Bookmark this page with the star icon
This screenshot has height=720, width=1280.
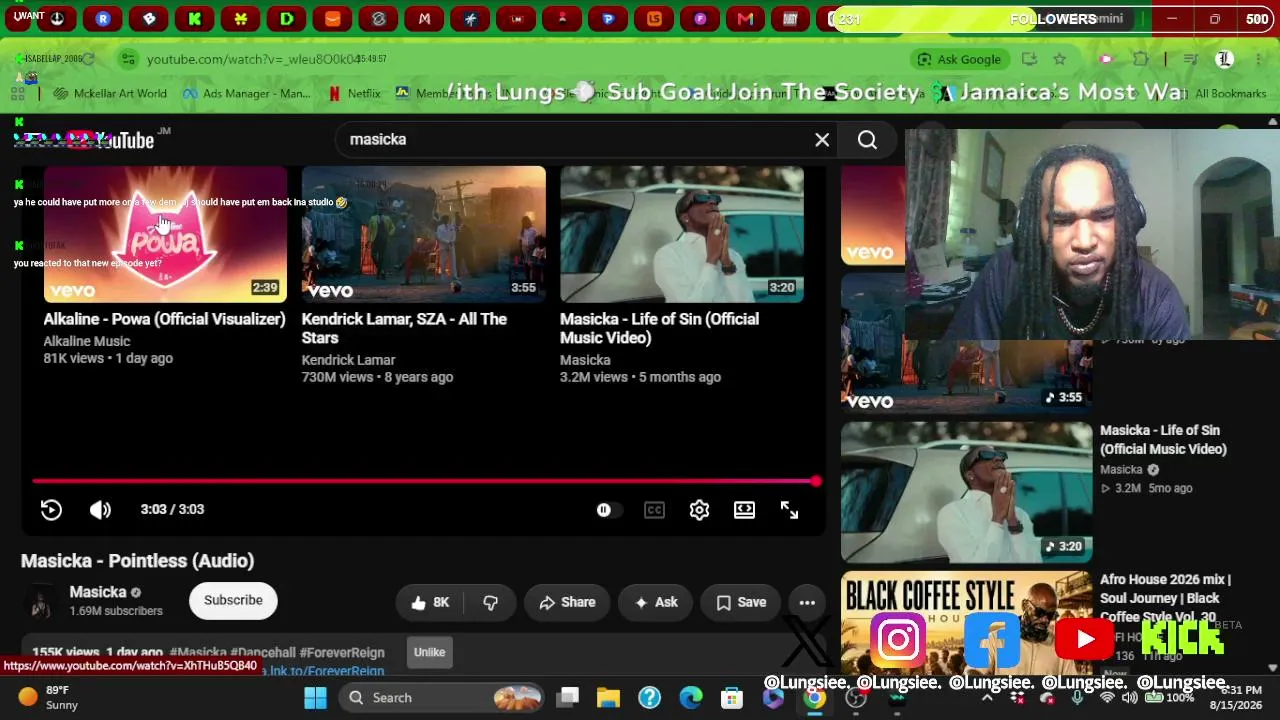pyautogui.click(x=1059, y=59)
